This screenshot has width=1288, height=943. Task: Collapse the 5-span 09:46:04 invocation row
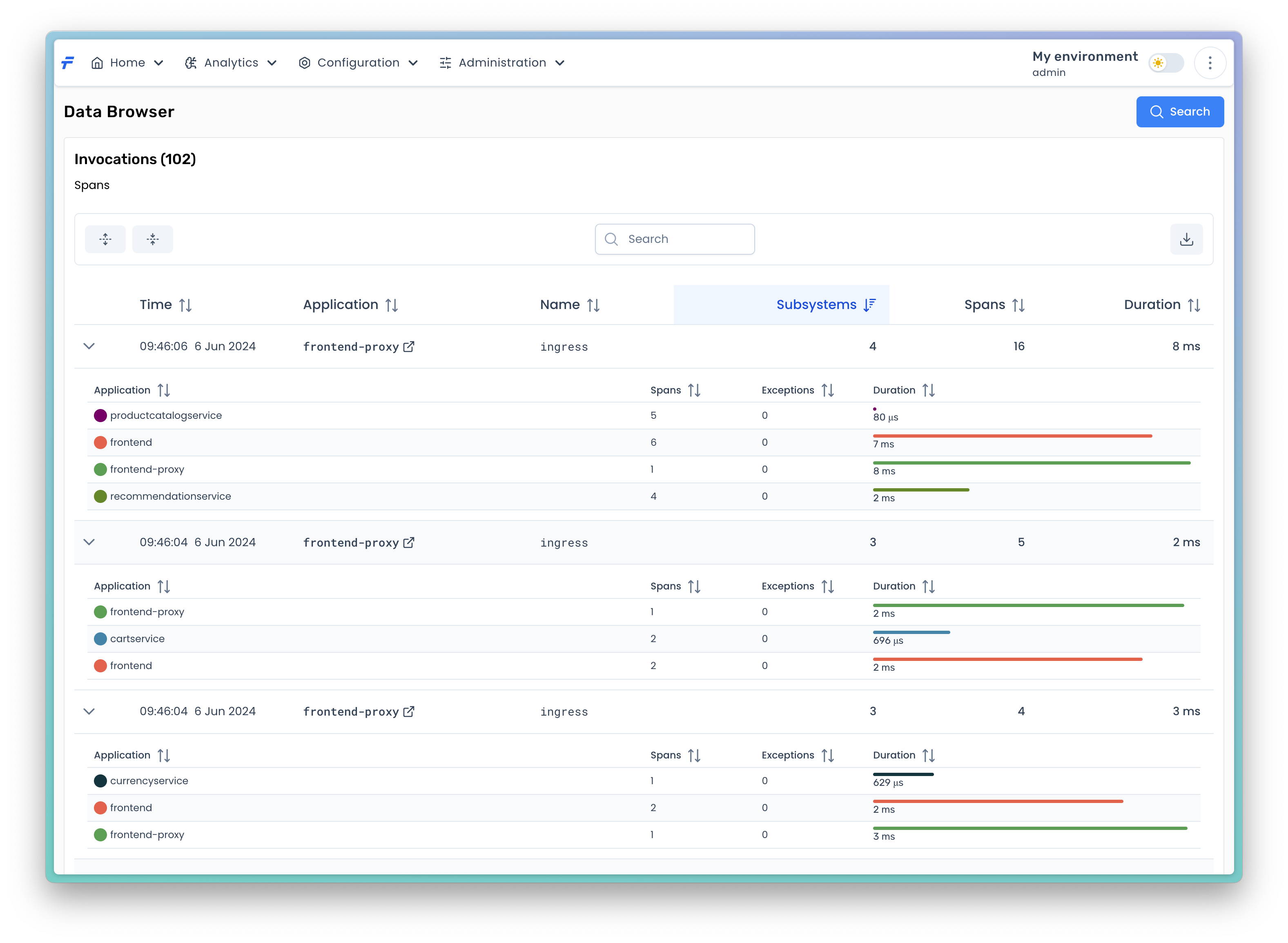tap(89, 542)
